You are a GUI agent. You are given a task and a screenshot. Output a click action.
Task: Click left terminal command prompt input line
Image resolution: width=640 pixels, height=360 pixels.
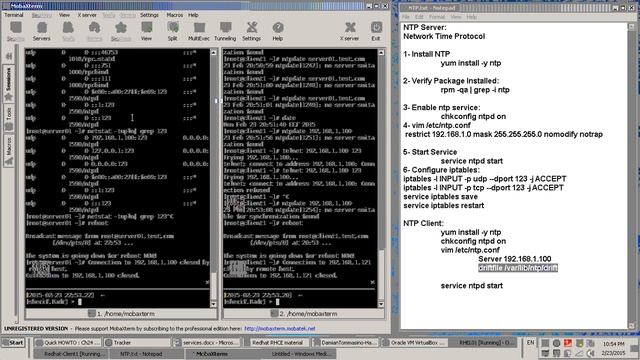118,302
